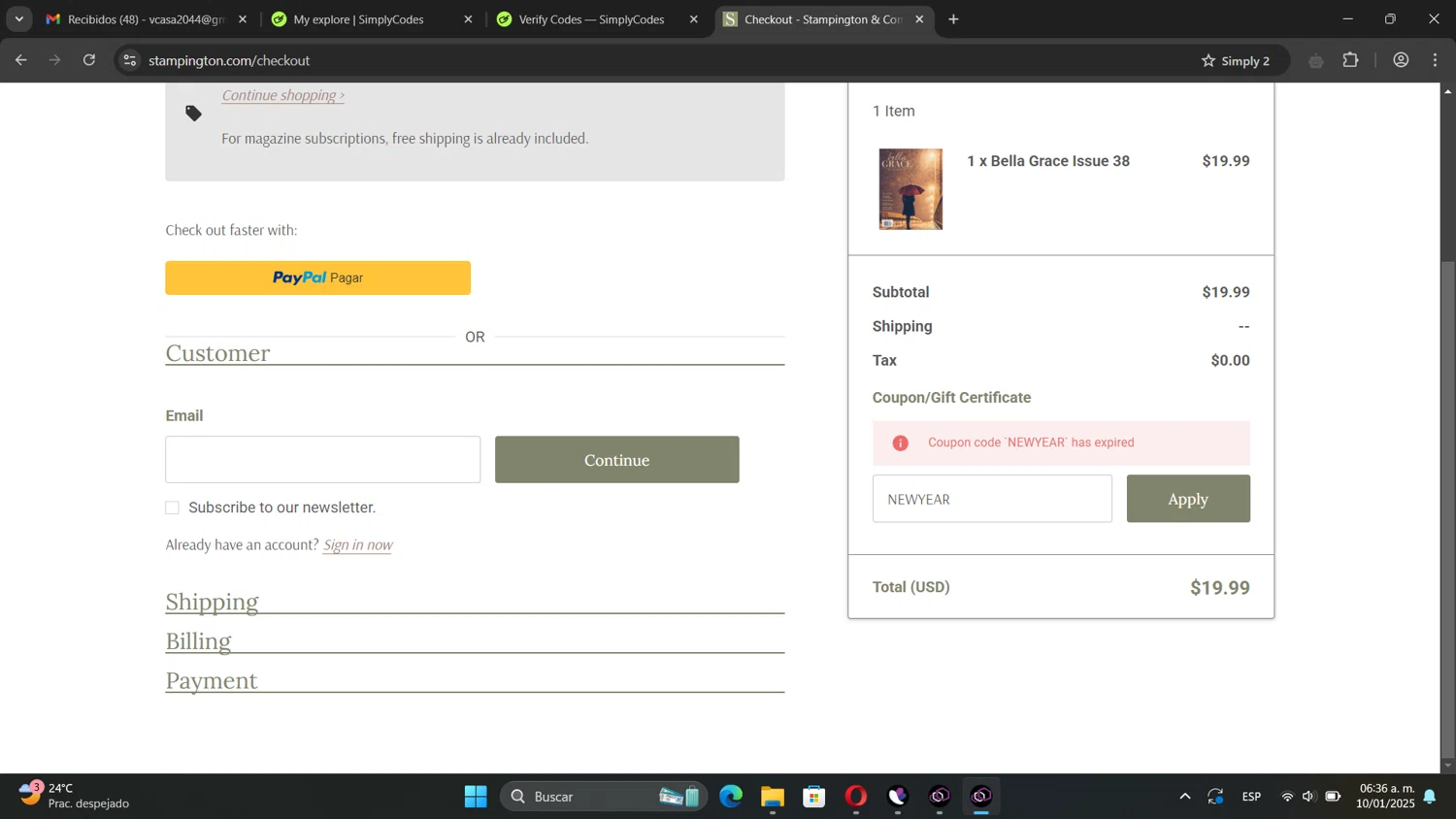Open the tab search dropdown arrow
1456x819 pixels.
[x=18, y=19]
